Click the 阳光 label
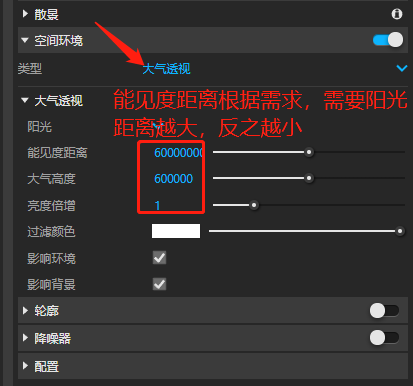 coord(39,127)
